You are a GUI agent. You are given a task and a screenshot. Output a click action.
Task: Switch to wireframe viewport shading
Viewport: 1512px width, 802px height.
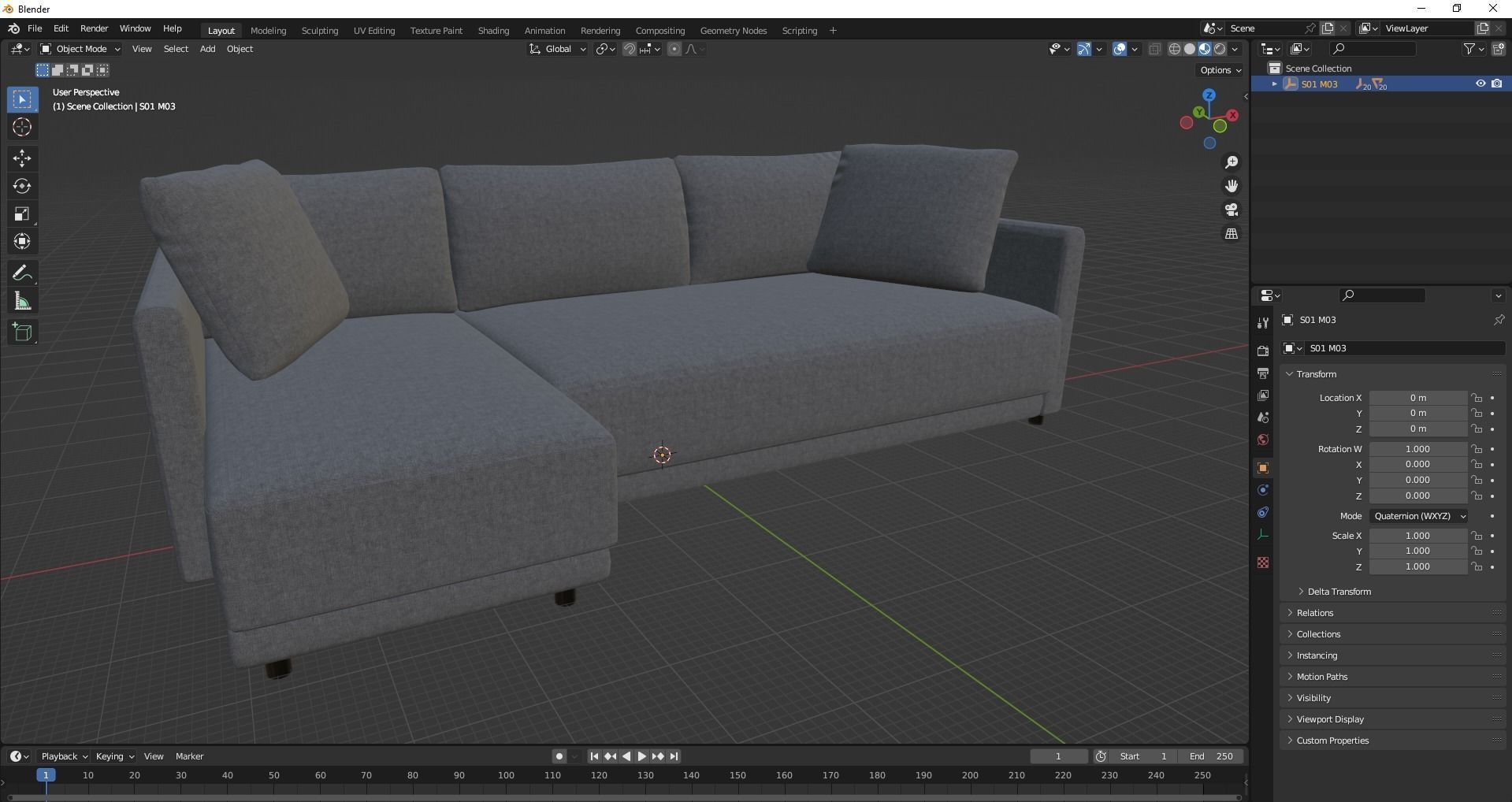point(1174,49)
